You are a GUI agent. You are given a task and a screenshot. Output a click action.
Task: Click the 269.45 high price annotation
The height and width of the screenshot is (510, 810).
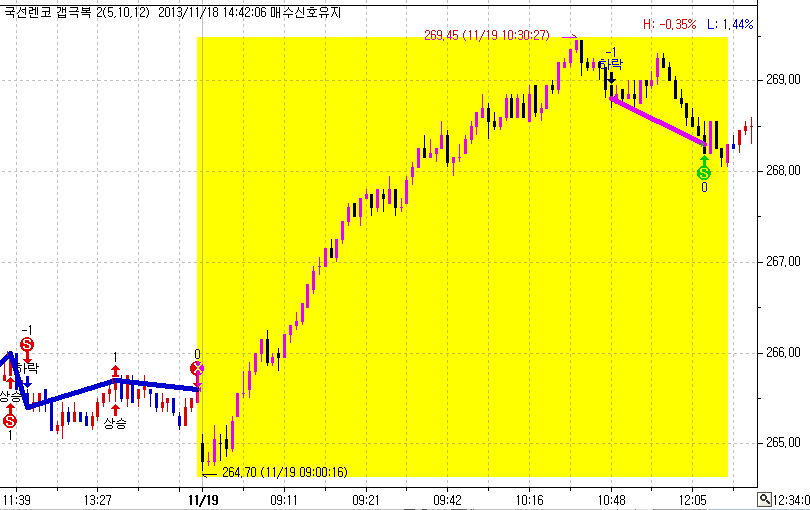487,36
